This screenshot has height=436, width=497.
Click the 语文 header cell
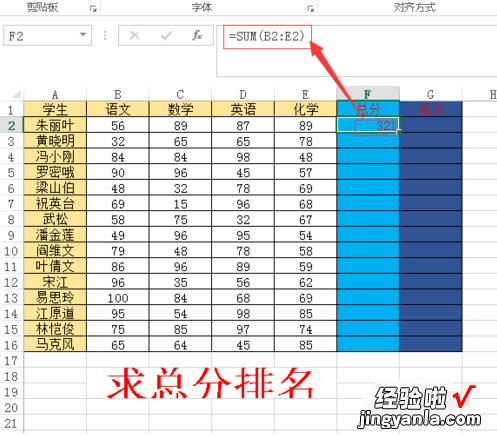[x=118, y=109]
